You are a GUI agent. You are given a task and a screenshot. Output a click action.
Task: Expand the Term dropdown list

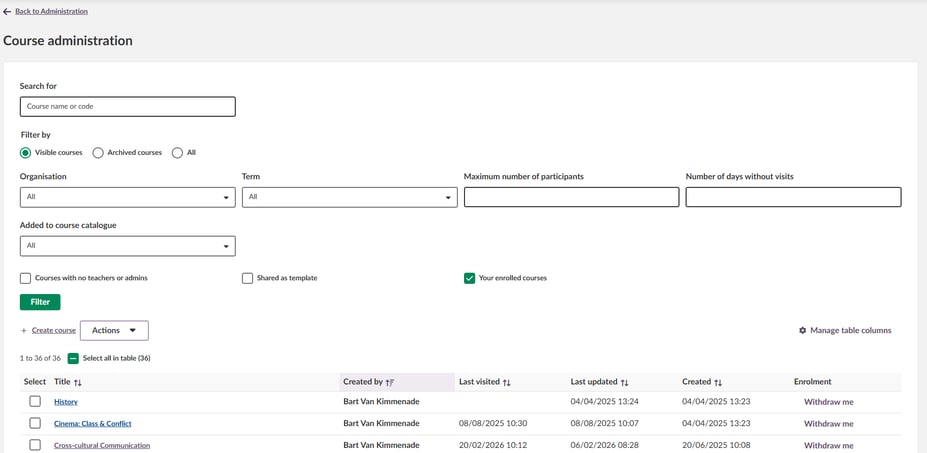tap(349, 197)
